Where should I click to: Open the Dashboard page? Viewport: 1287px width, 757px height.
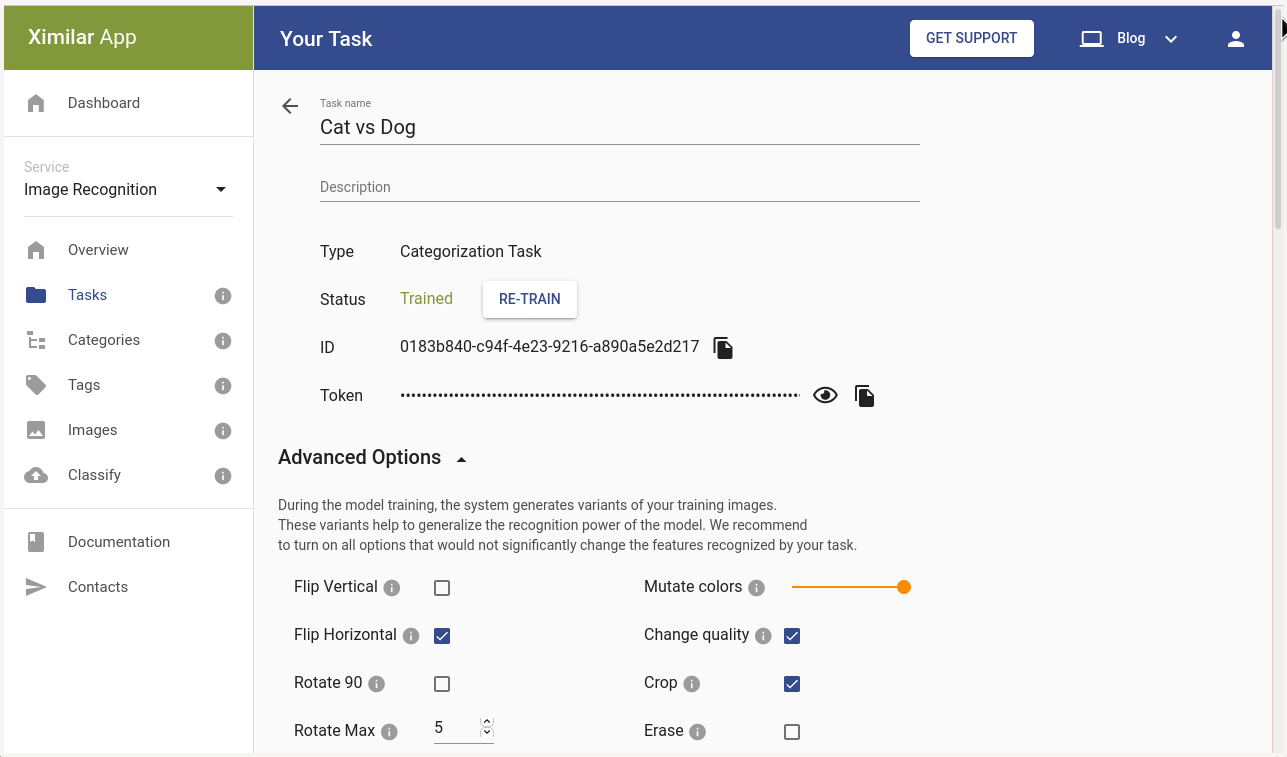(104, 103)
